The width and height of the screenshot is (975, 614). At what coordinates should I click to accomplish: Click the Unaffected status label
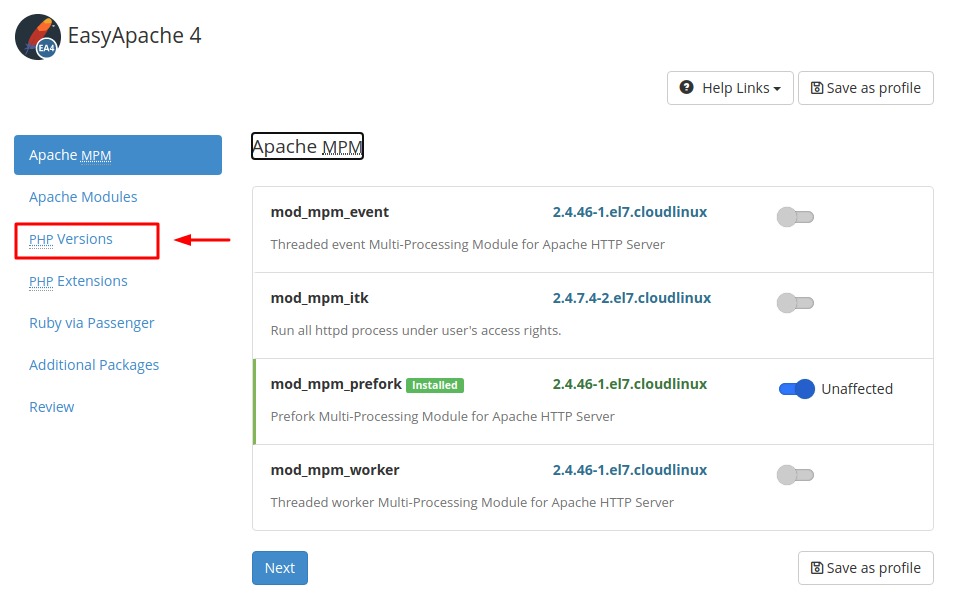857,389
